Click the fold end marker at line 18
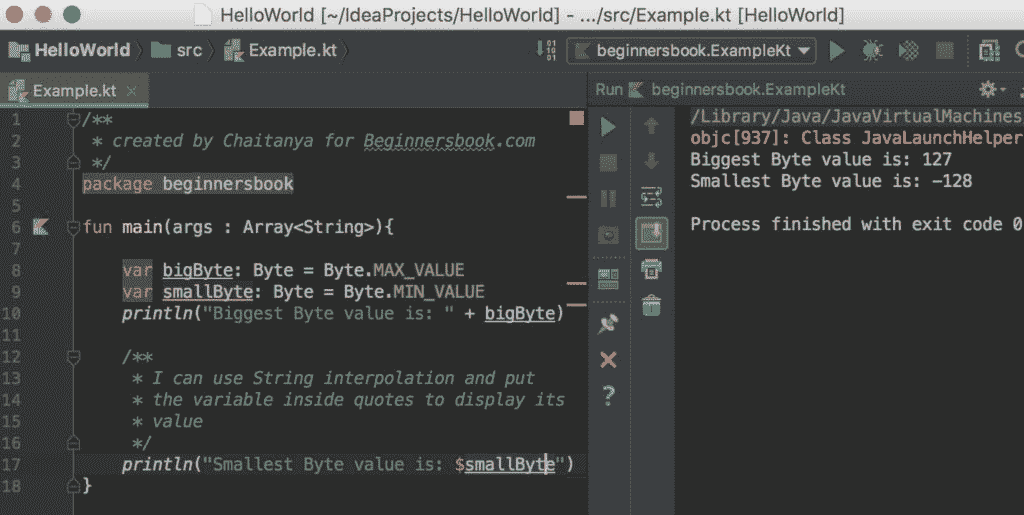The height and width of the screenshot is (515, 1024). coord(73,486)
